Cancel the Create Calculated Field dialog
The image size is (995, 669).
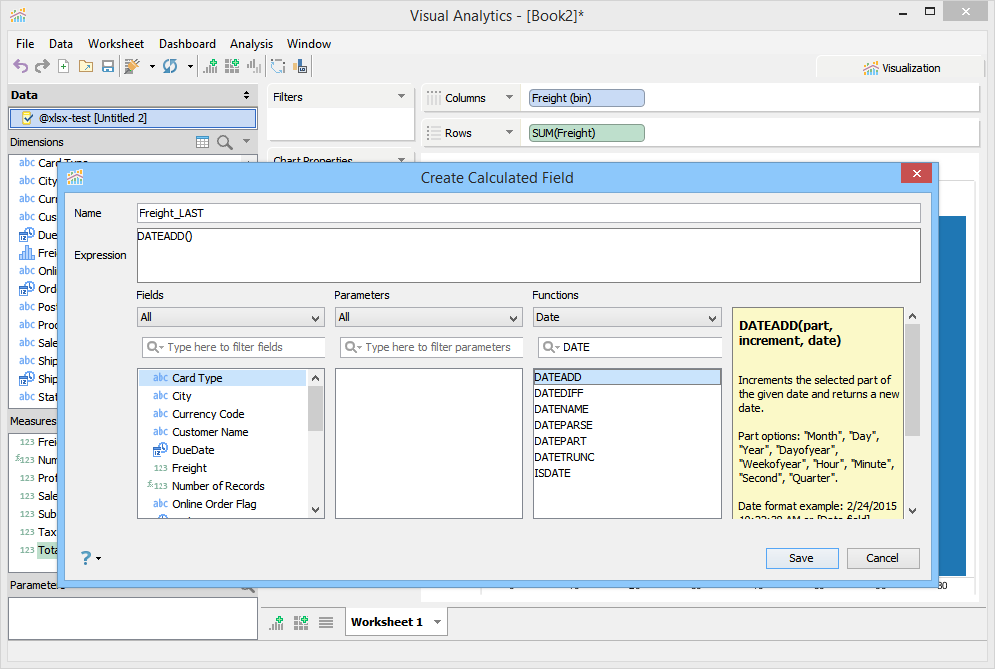coord(882,558)
